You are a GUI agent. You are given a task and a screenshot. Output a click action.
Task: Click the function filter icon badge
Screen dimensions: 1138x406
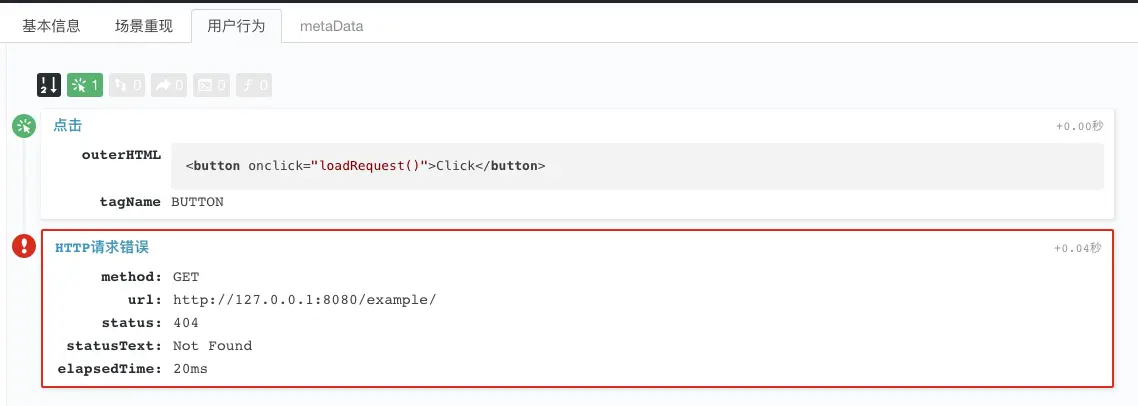coord(254,86)
